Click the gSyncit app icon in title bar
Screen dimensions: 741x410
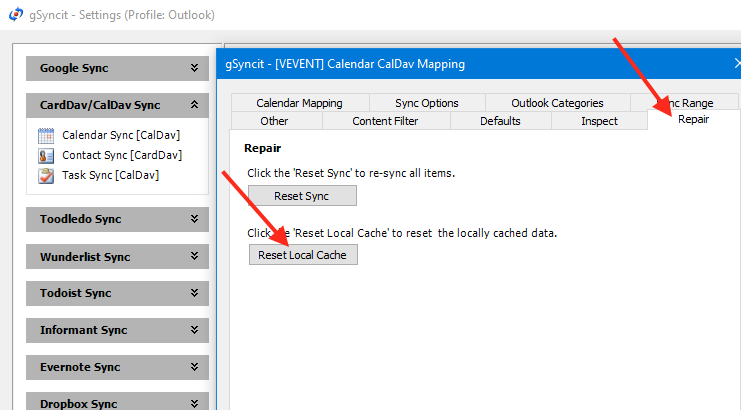tap(16, 15)
